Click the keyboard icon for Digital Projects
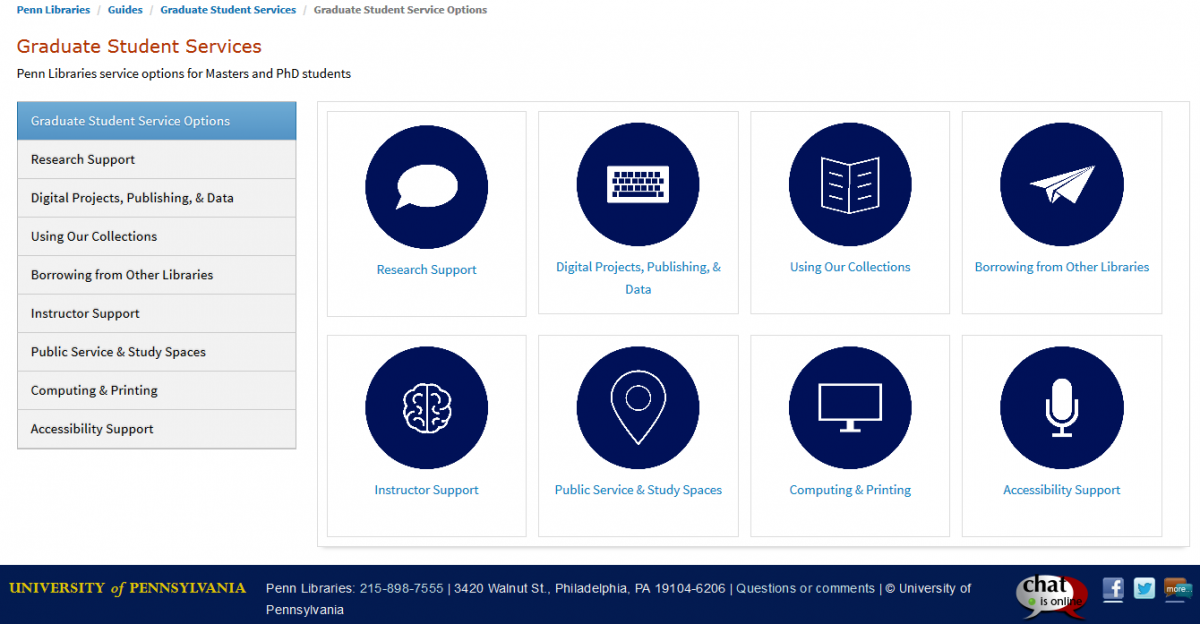The image size is (1200, 624). (638, 184)
